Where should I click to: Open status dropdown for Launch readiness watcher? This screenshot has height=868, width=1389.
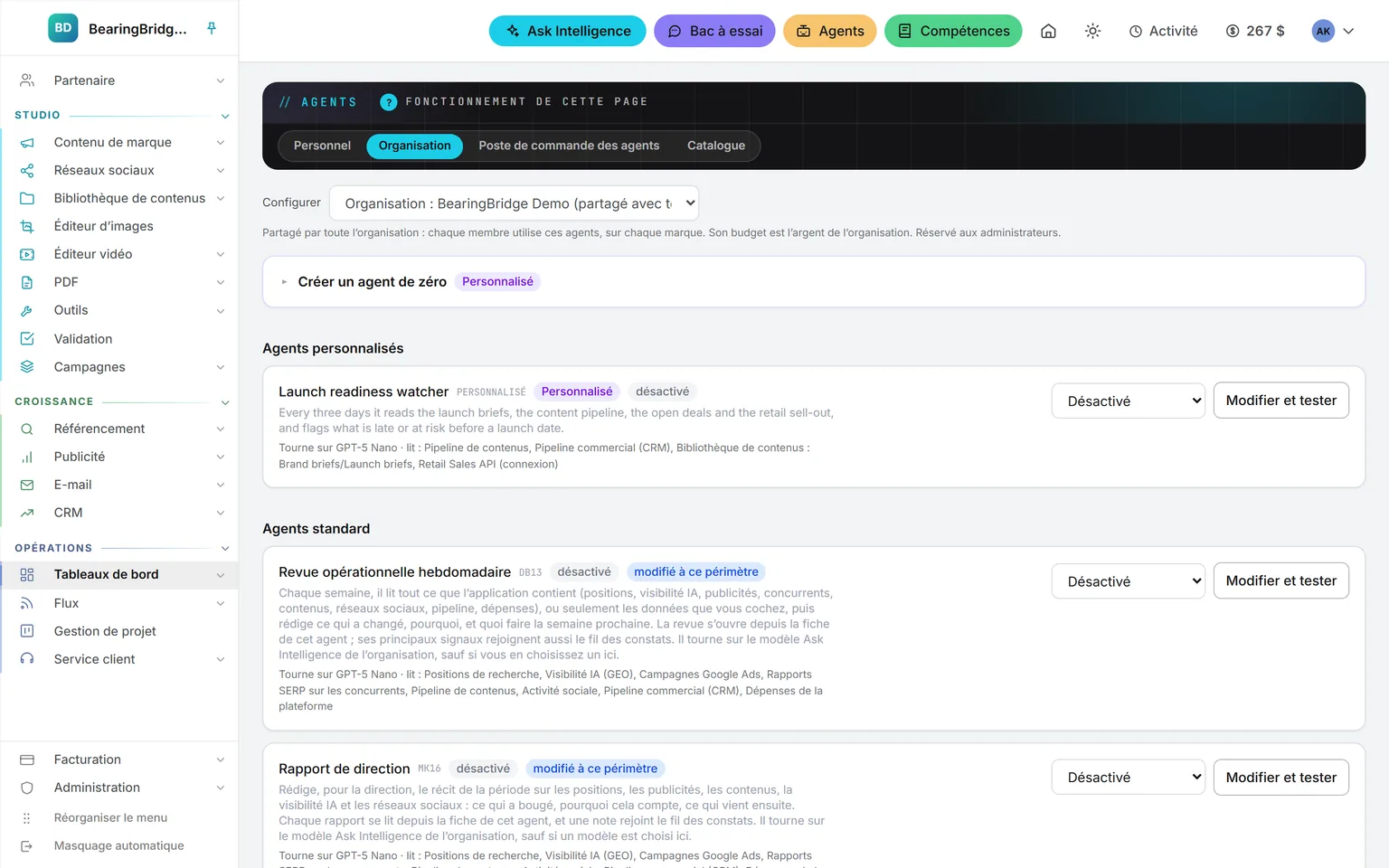(x=1128, y=401)
